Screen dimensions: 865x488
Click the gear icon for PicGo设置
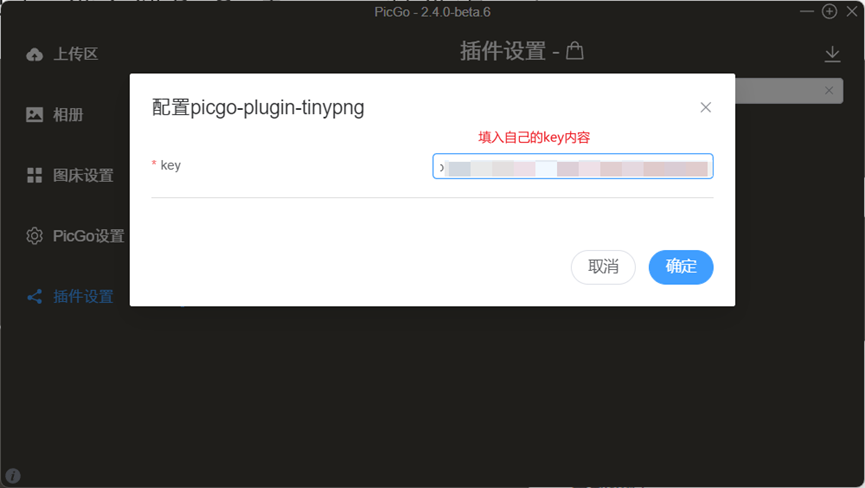pyautogui.click(x=34, y=236)
